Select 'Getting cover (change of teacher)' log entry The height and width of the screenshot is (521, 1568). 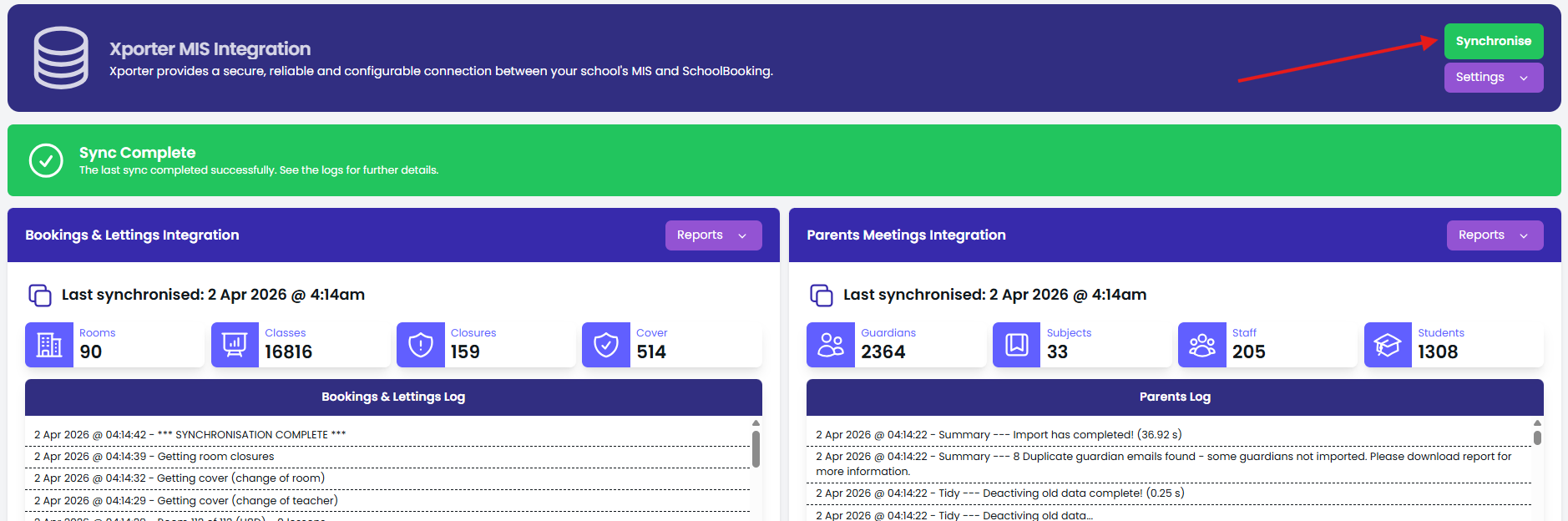pos(387,501)
